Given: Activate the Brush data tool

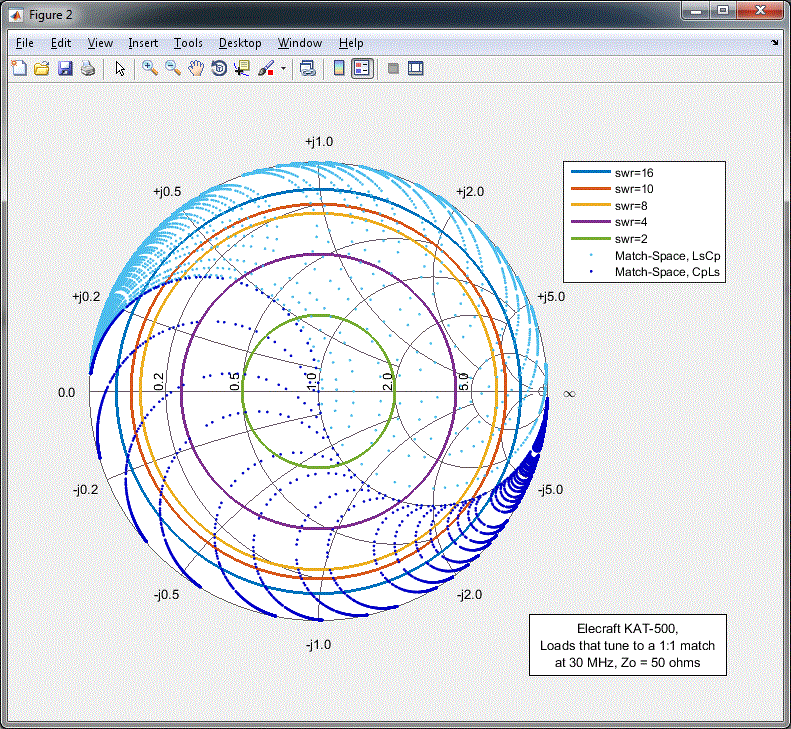Looking at the screenshot, I should [x=266, y=68].
